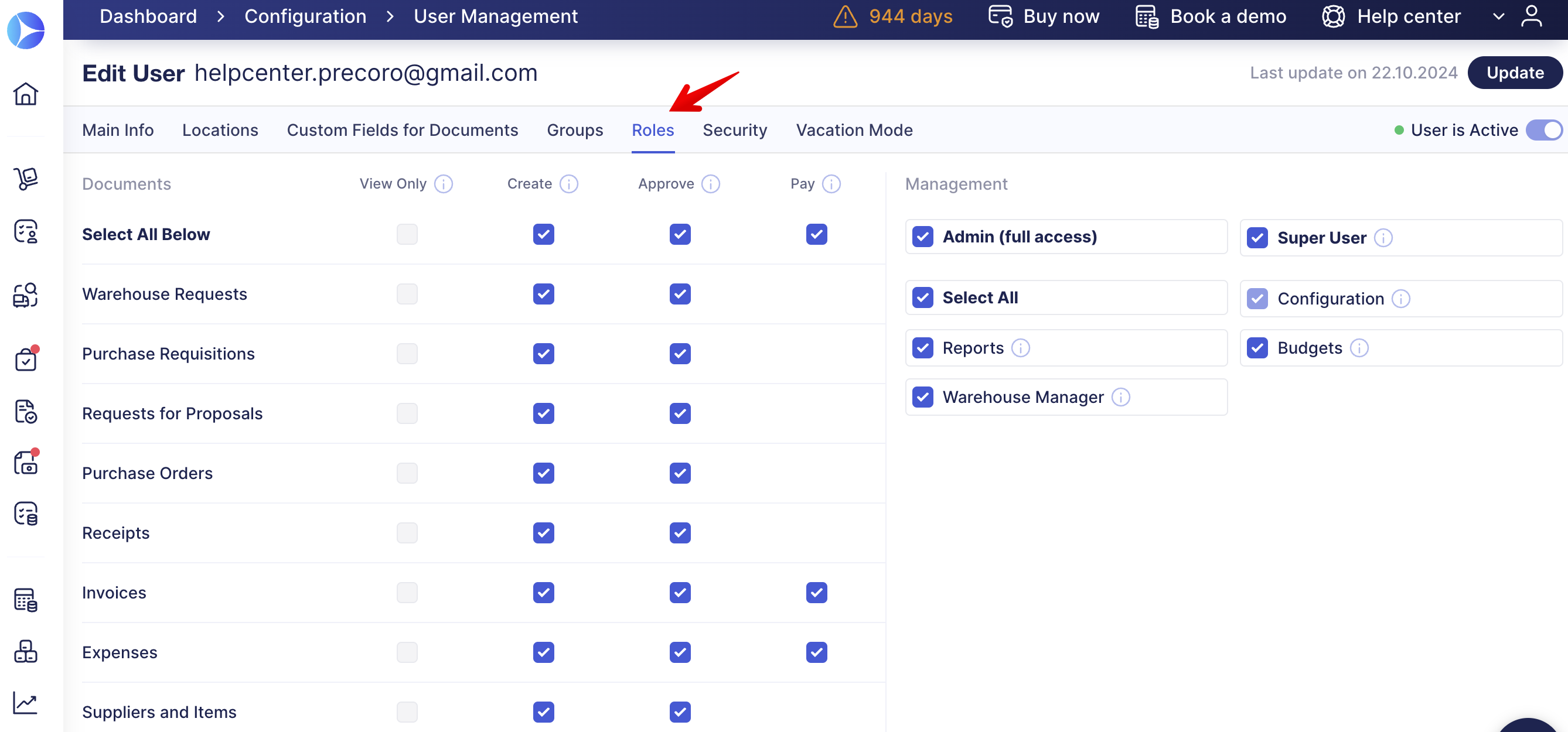Click the Pay column info icon
The image size is (1568, 732).
(831, 184)
